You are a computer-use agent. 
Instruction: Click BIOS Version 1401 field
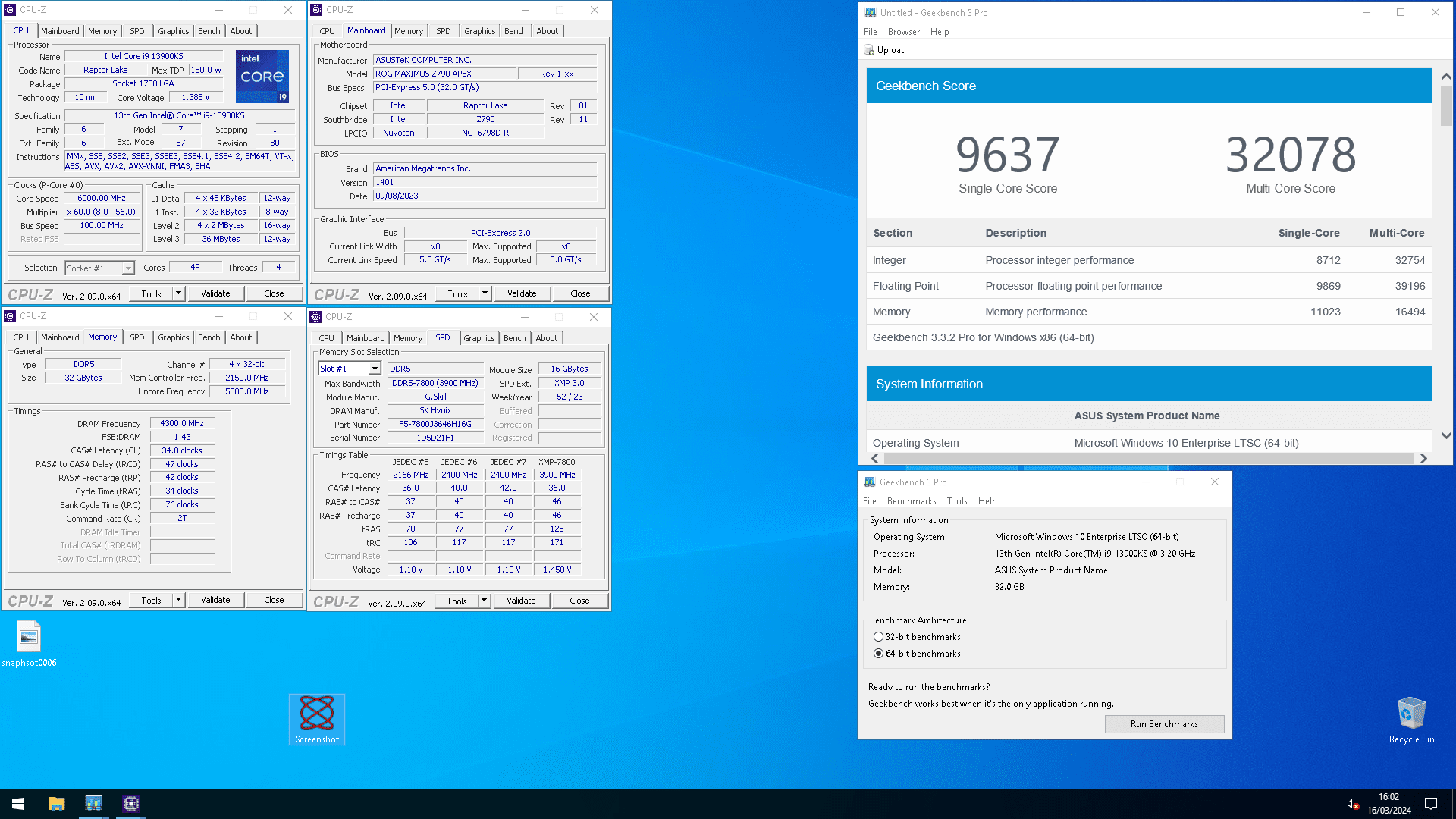[x=485, y=183]
